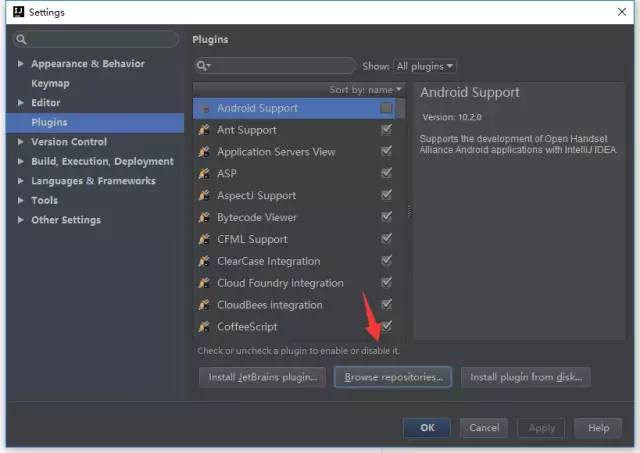Screen dimensions: 640x453
Task: Click the Android Support plugin icon
Action: 205,109
